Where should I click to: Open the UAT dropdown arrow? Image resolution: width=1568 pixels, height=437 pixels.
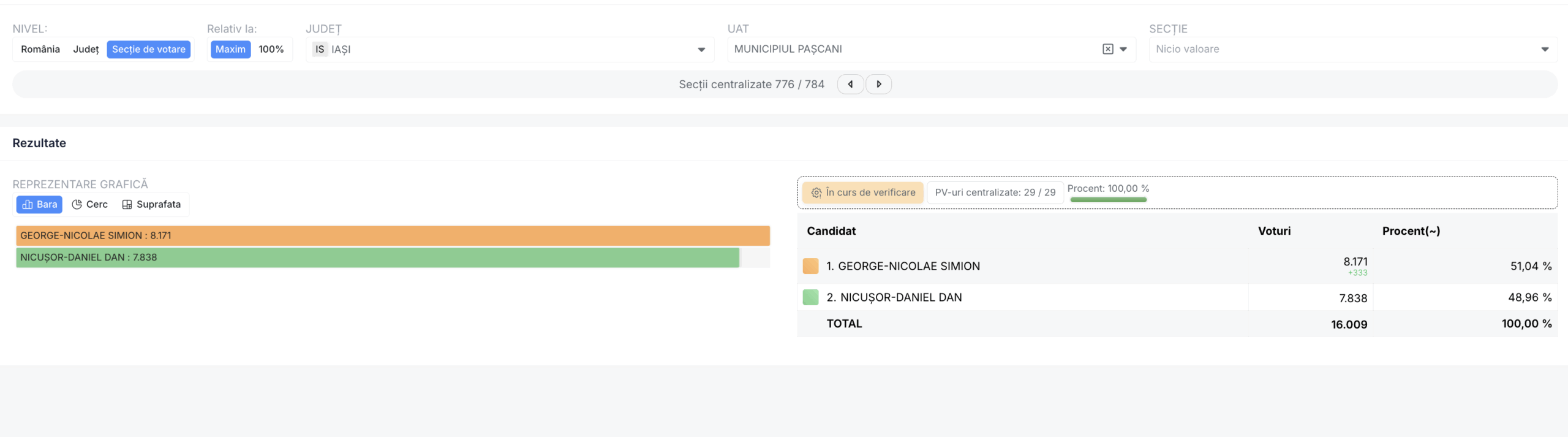click(x=1123, y=49)
